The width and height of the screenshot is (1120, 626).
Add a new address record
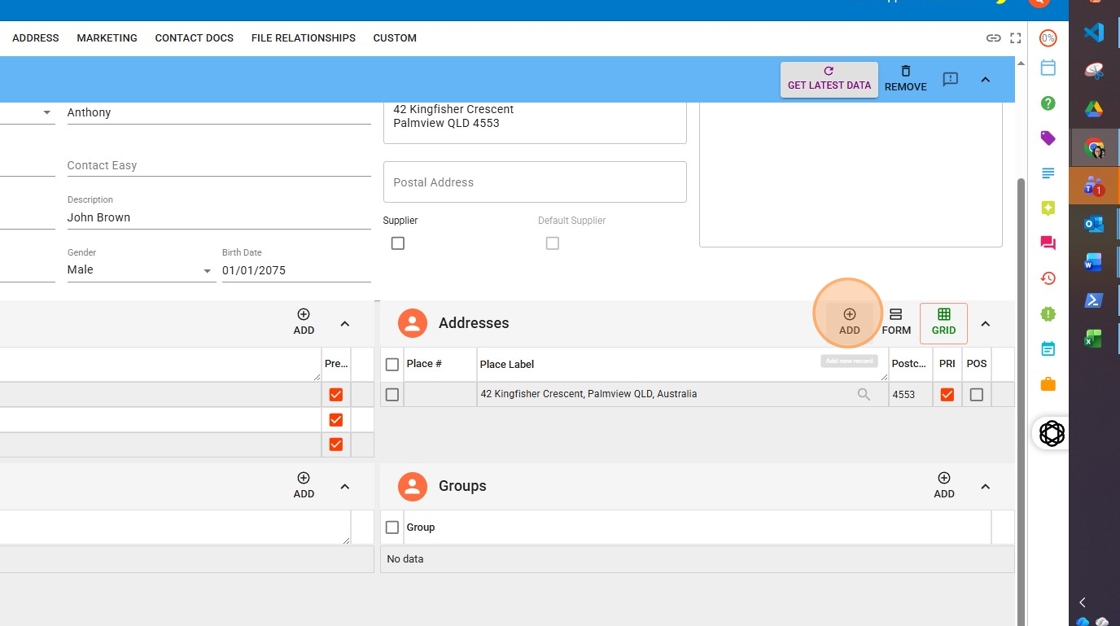pyautogui.click(x=849, y=322)
